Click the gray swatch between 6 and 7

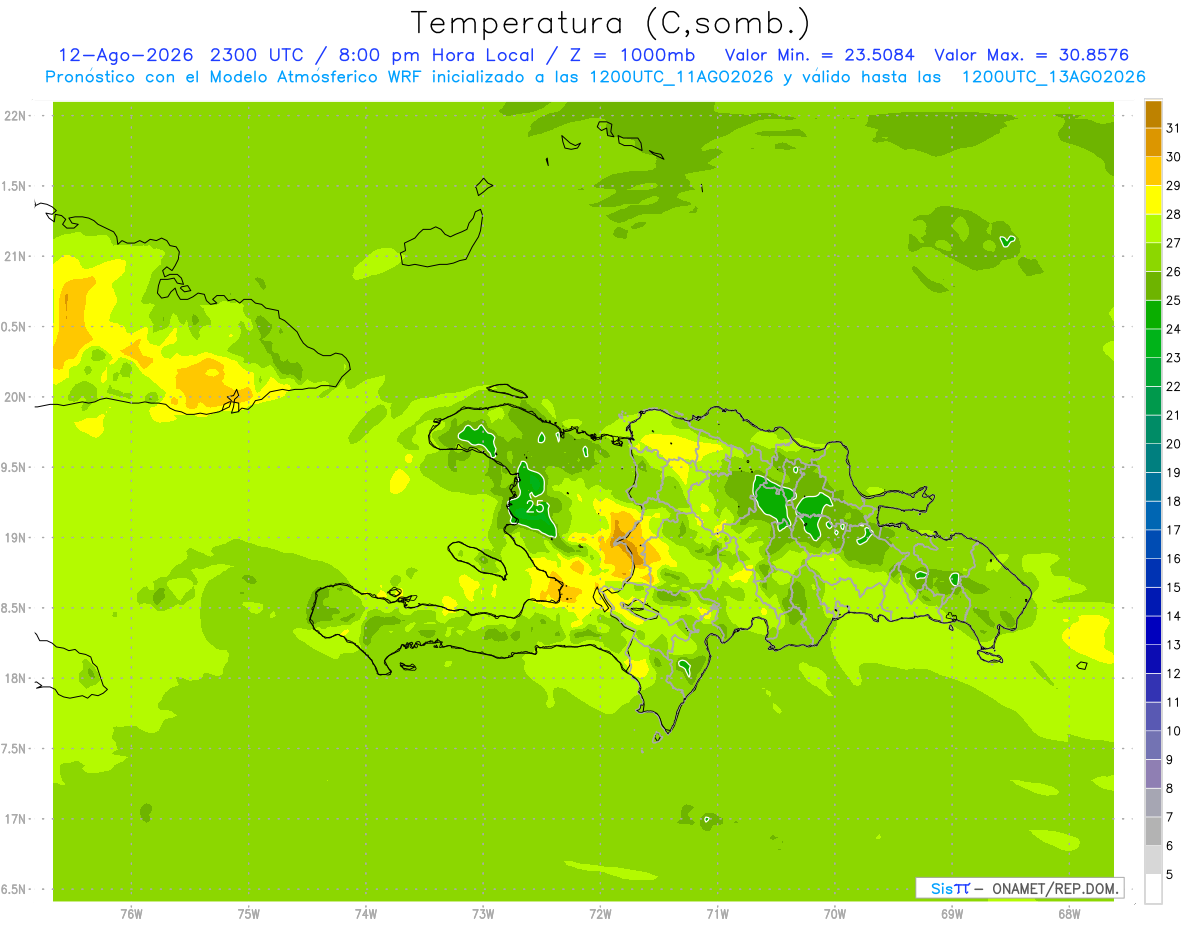pyautogui.click(x=1153, y=831)
